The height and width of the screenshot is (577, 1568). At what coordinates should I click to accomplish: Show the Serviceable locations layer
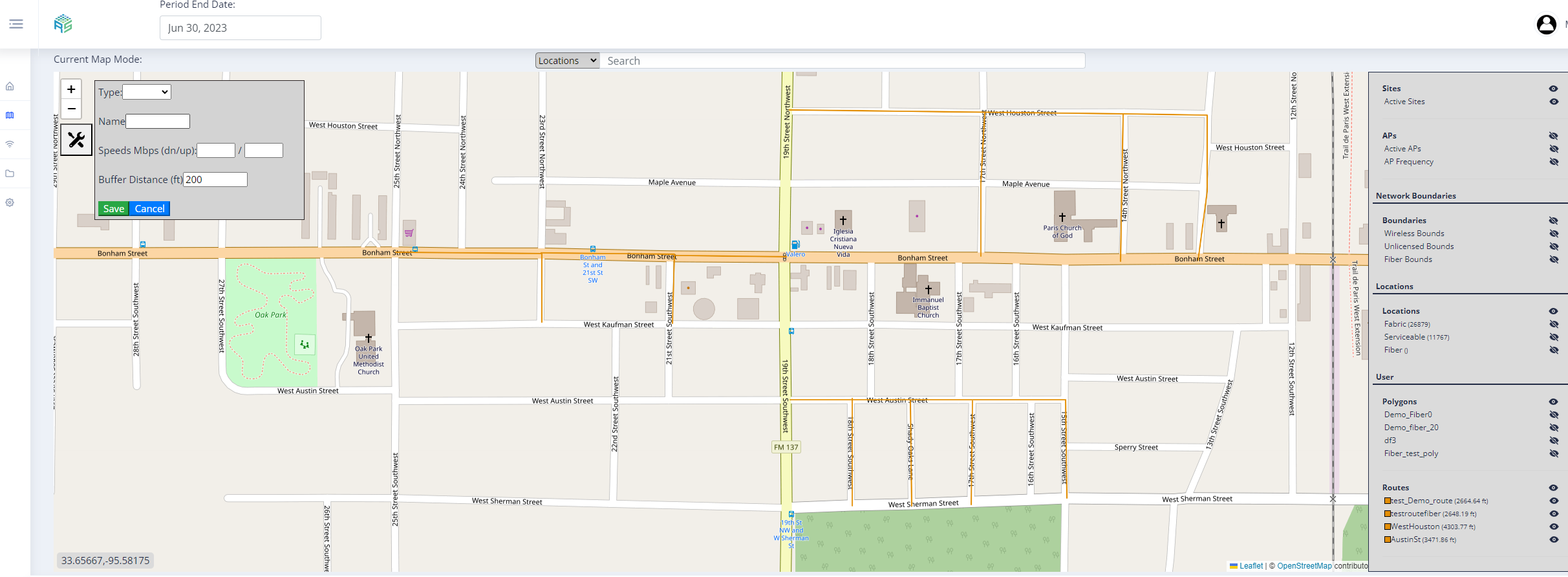click(1553, 337)
